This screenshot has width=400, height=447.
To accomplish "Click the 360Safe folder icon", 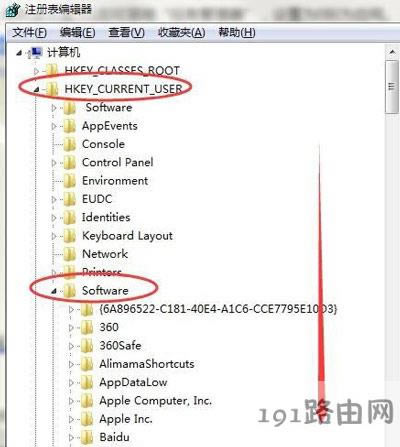I will coord(87,346).
